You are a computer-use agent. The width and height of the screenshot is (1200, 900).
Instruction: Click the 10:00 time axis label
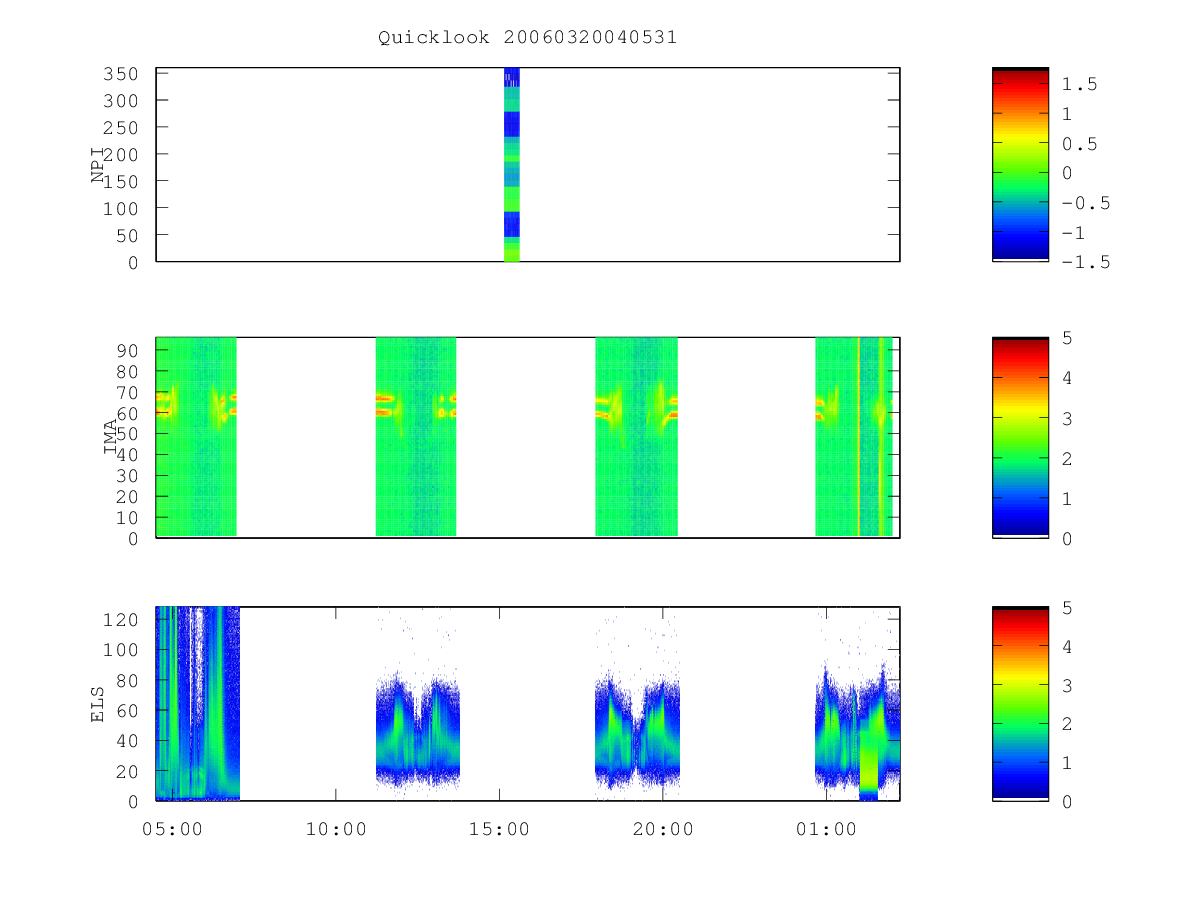336,829
